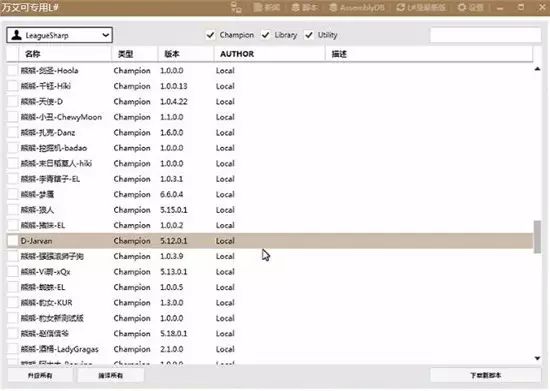
Task: Check the box for the xQx row
Action: 13,271
